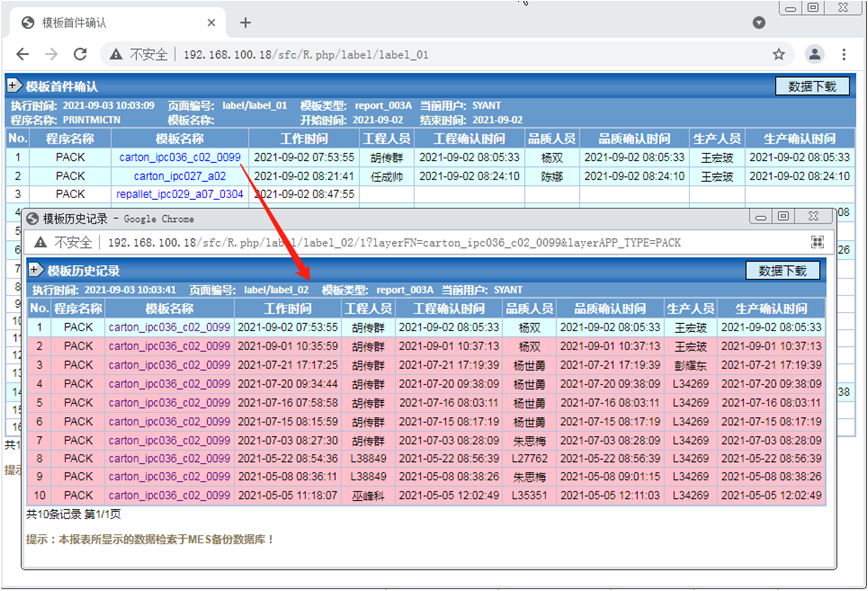Click the QR code icon in popup address bar
Image resolution: width=868 pixels, height=591 pixels.
click(817, 242)
